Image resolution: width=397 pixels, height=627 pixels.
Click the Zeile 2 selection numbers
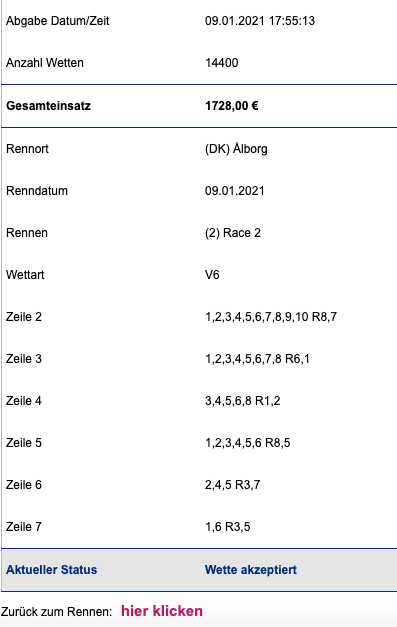[271, 317]
